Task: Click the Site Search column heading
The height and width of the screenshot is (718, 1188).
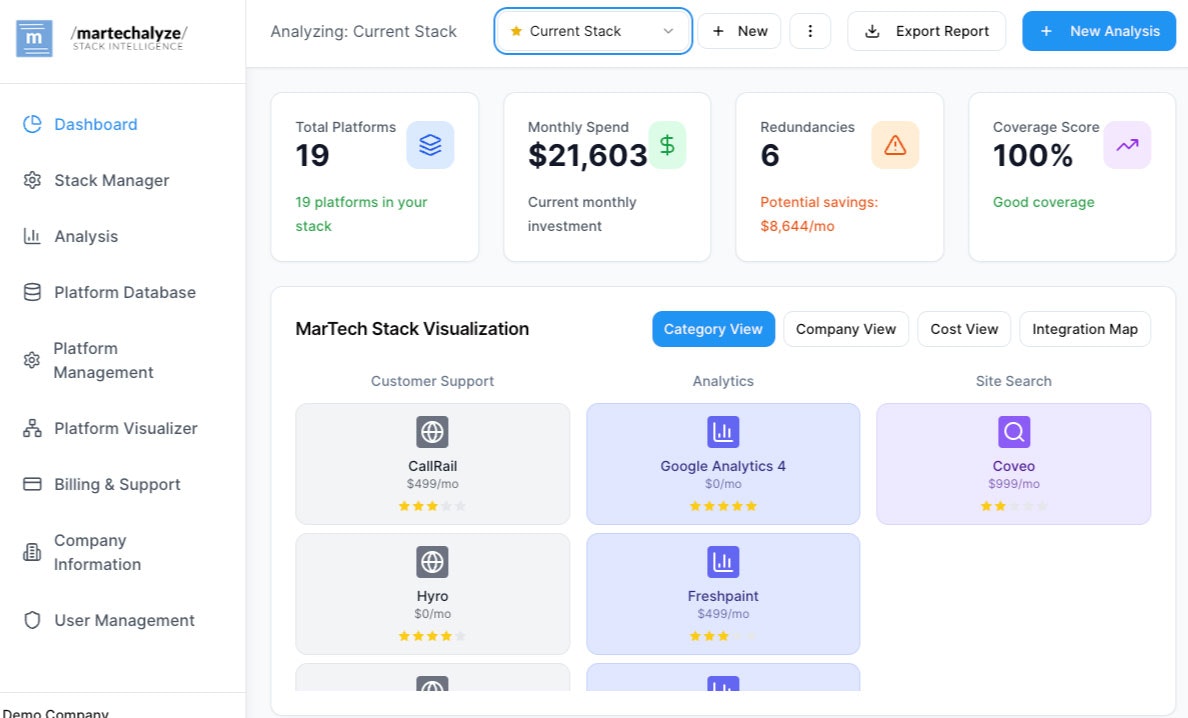Action: click(1014, 381)
